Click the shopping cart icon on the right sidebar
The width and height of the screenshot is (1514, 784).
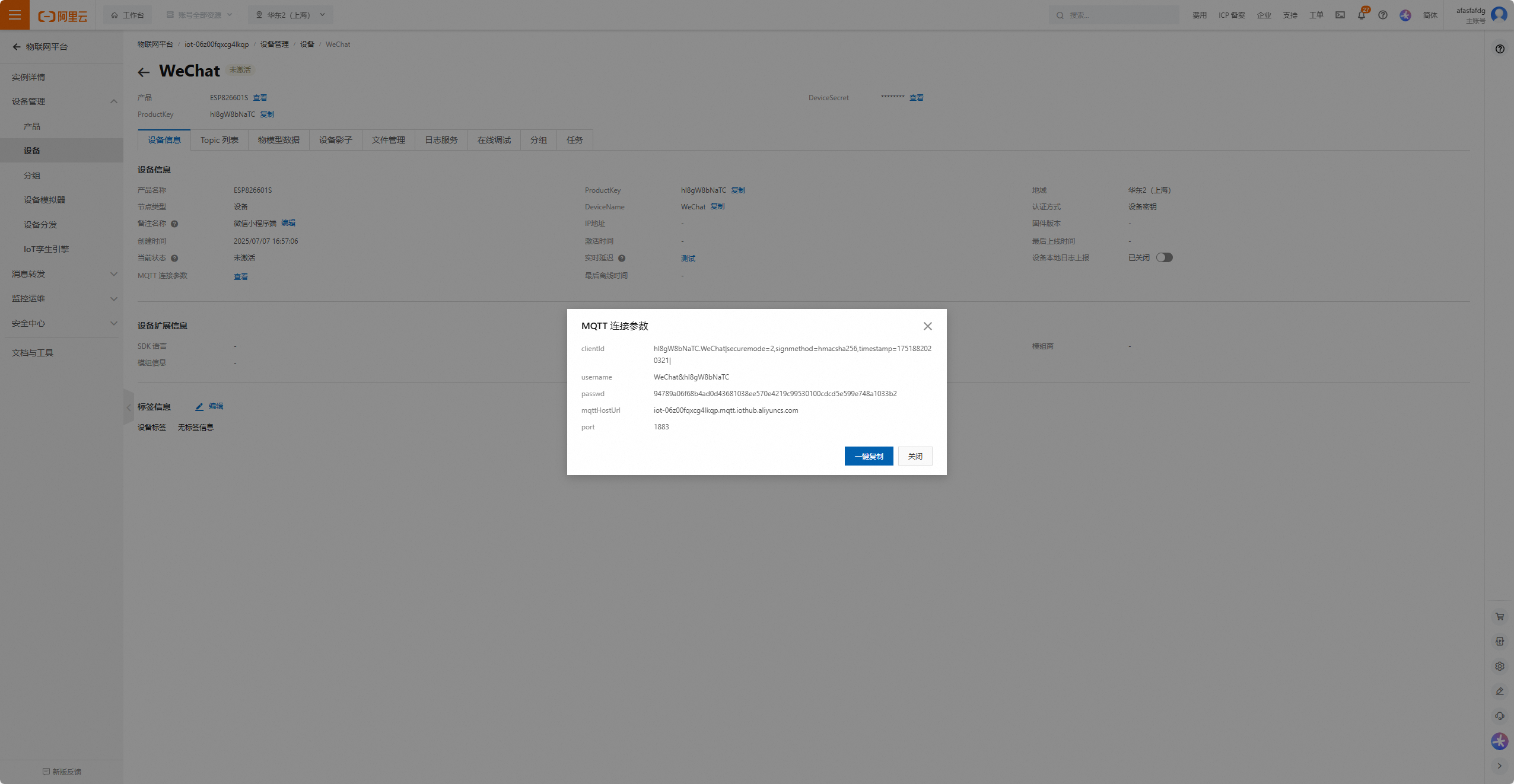pyautogui.click(x=1500, y=617)
